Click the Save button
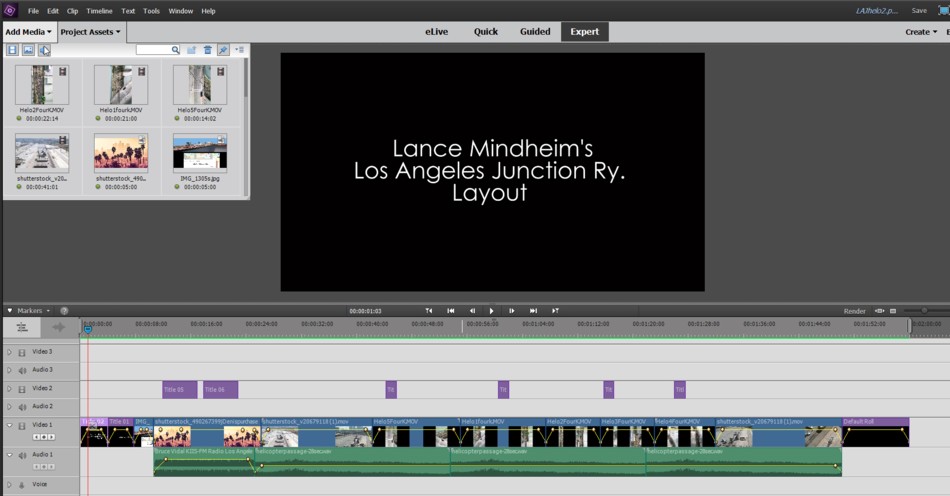The height and width of the screenshot is (496, 950). coord(919,10)
